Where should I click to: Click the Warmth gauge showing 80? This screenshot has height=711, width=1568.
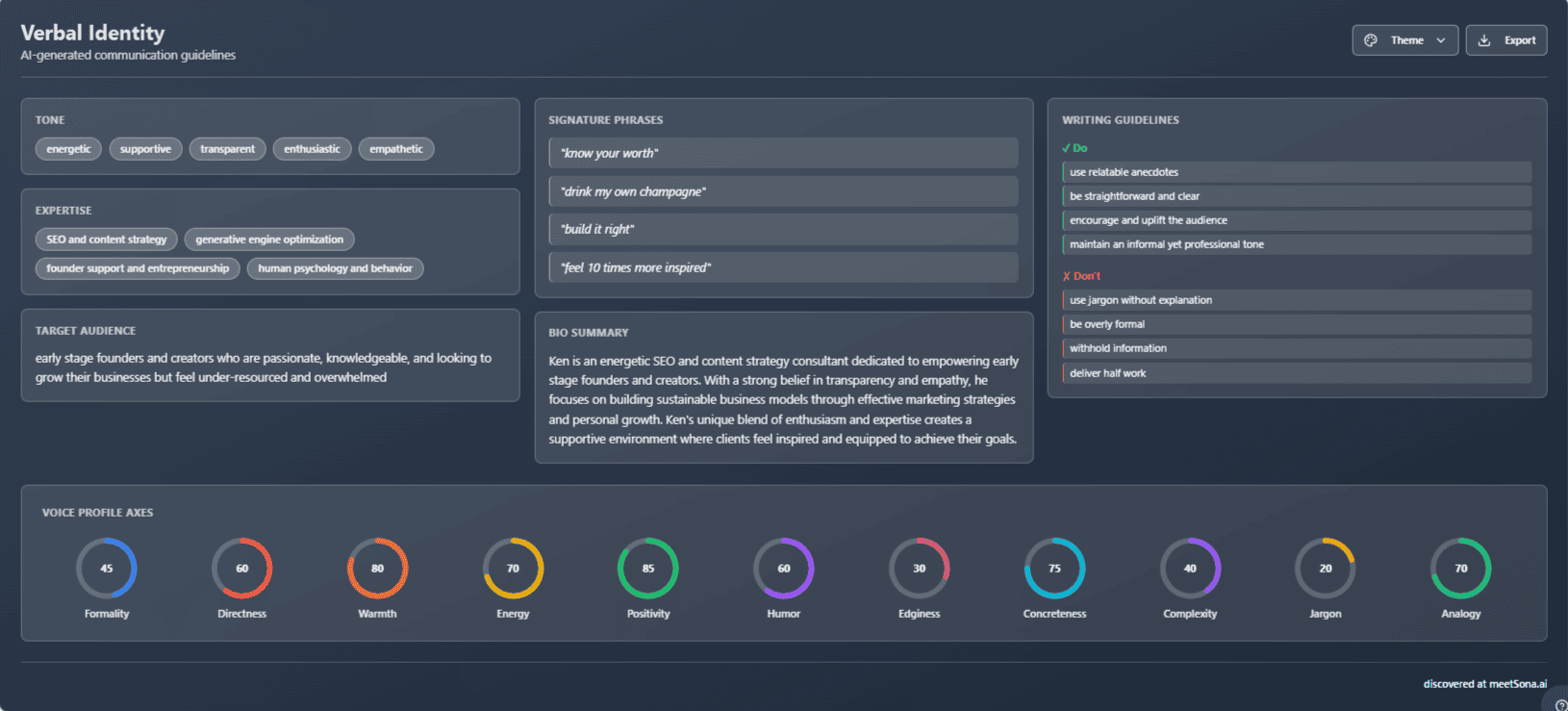coord(377,569)
